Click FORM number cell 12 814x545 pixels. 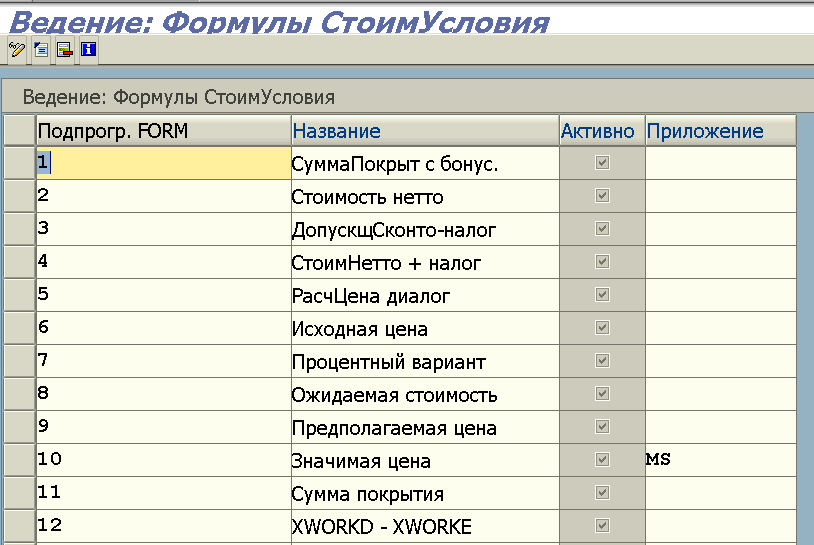(164, 526)
